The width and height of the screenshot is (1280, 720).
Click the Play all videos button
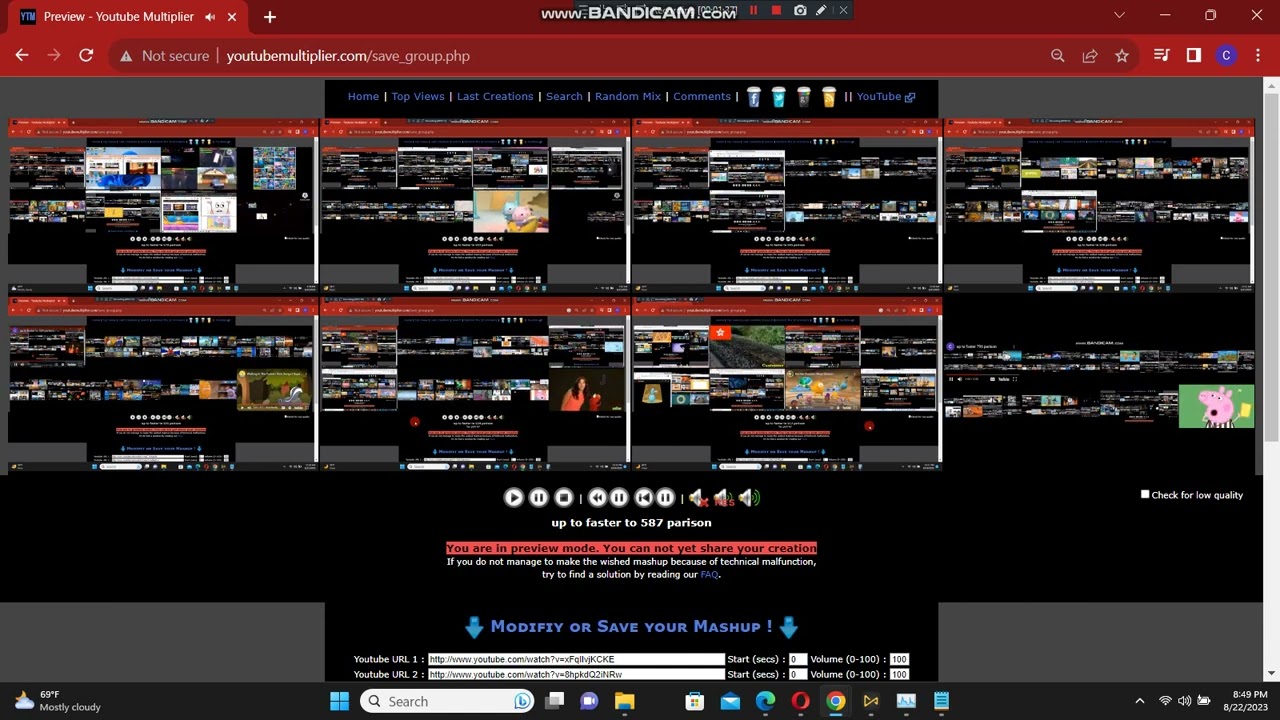pyautogui.click(x=513, y=497)
